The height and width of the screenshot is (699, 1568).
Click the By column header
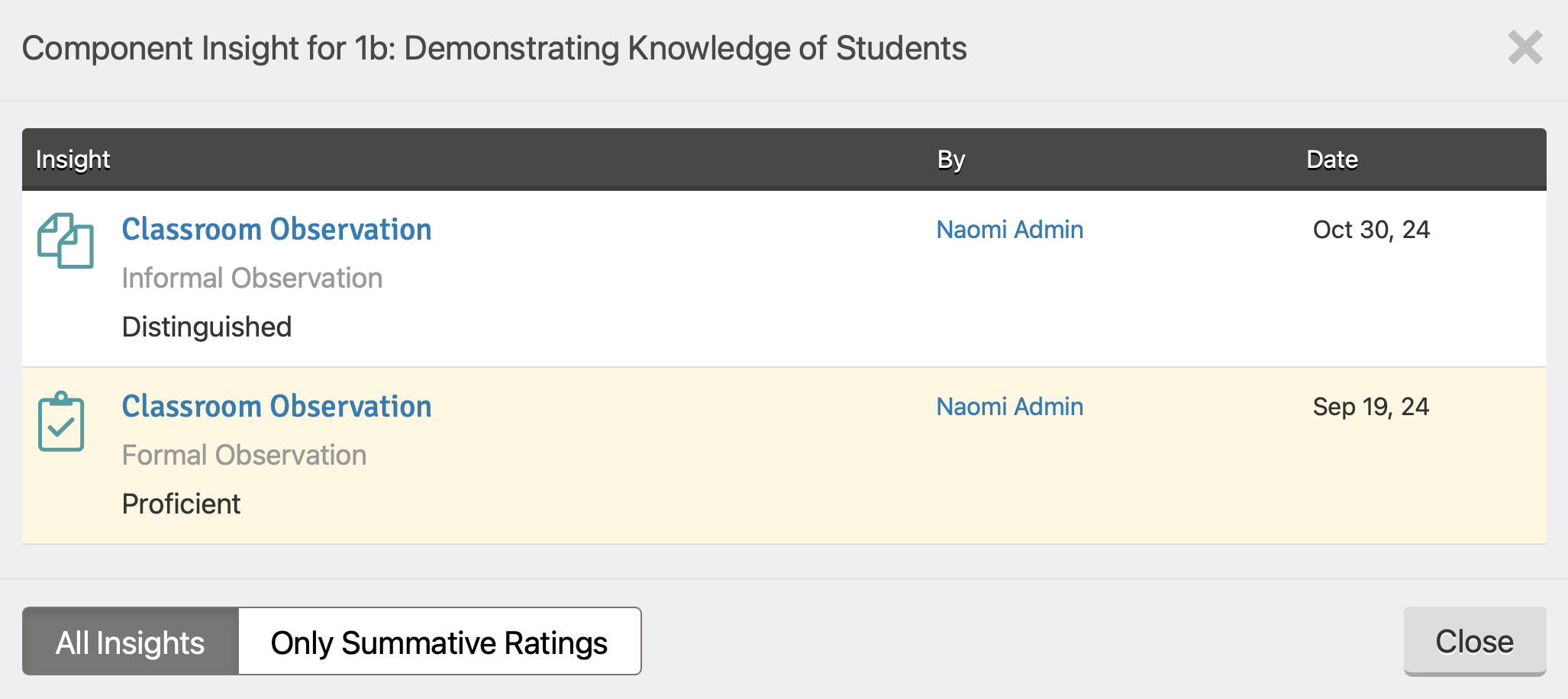pos(951,159)
